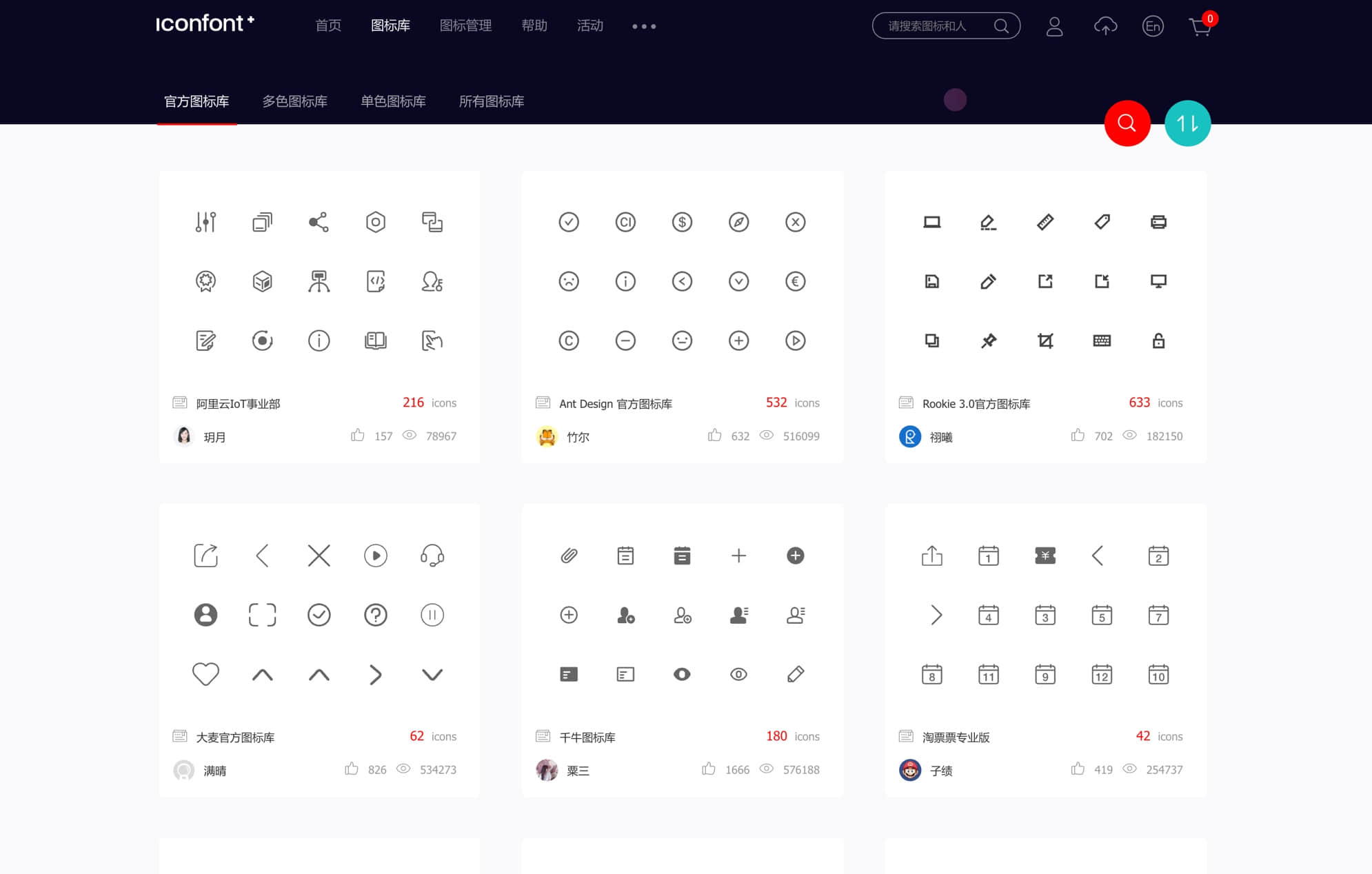This screenshot has height=874, width=1372.
Task: Click circled down-chevron icon in Ant Design card
Action: 738,281
